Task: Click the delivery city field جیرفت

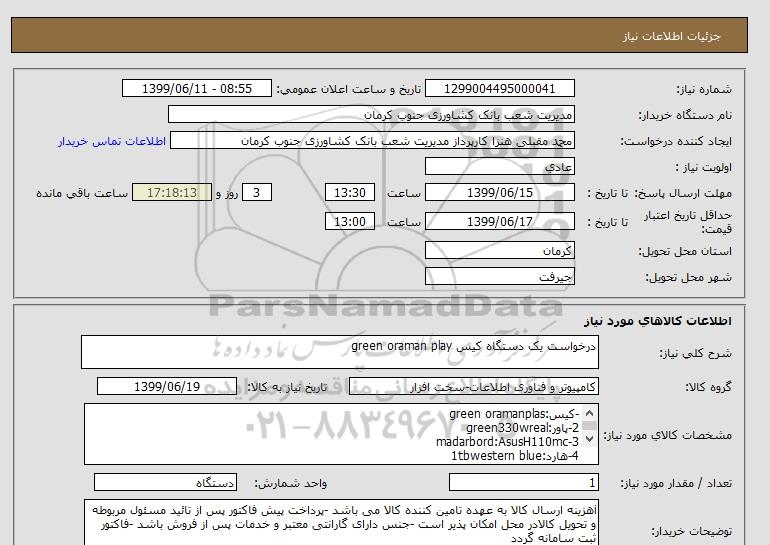Action: pyautogui.click(x=499, y=276)
